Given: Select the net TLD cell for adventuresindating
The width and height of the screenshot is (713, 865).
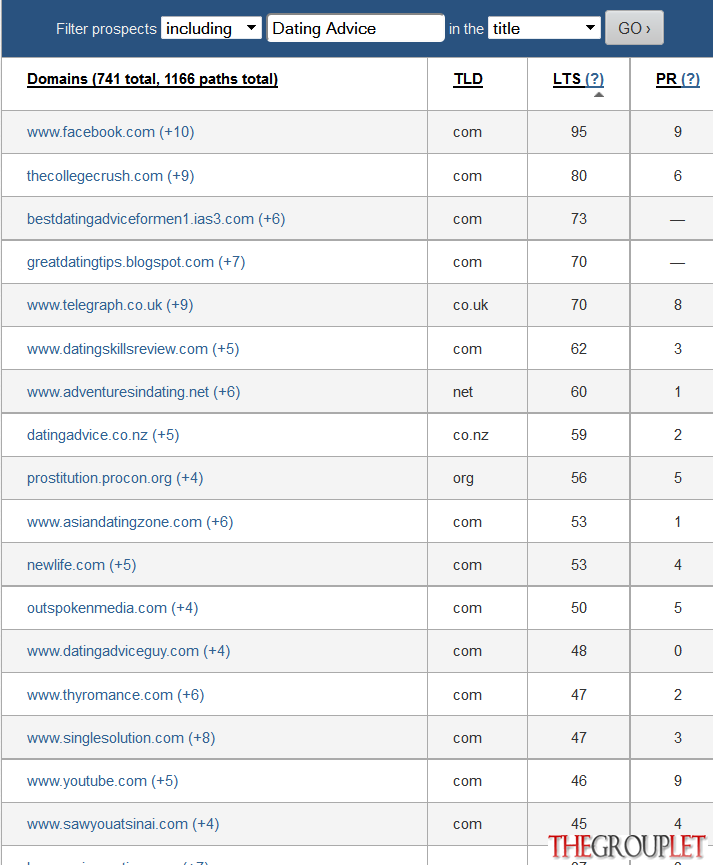Looking at the screenshot, I should tap(463, 392).
